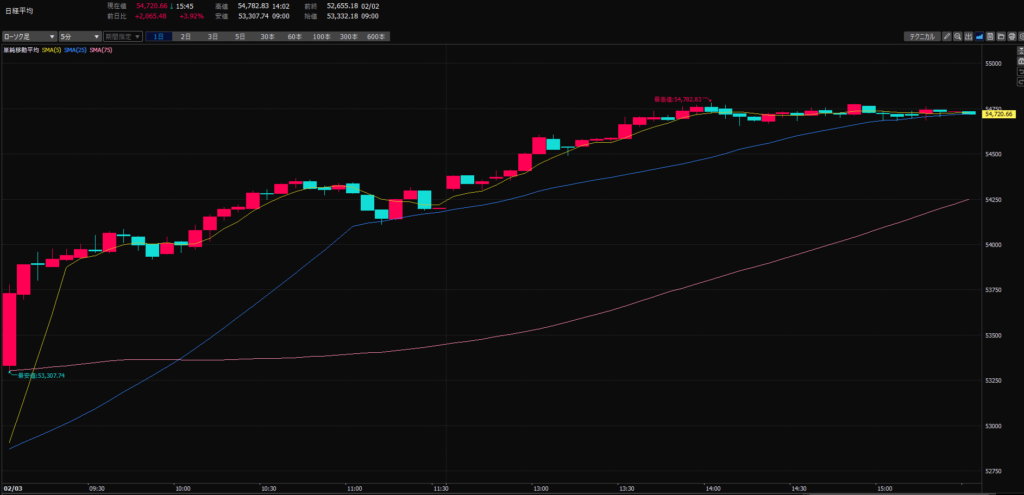Click the 単純移動平均 indicator label
The width and height of the screenshot is (1024, 495).
tap(20, 49)
